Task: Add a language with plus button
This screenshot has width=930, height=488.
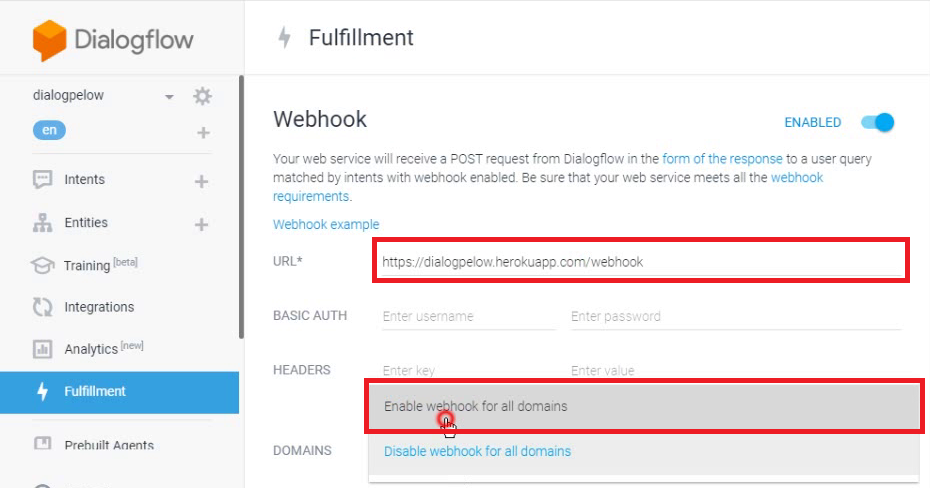Action: tap(203, 132)
